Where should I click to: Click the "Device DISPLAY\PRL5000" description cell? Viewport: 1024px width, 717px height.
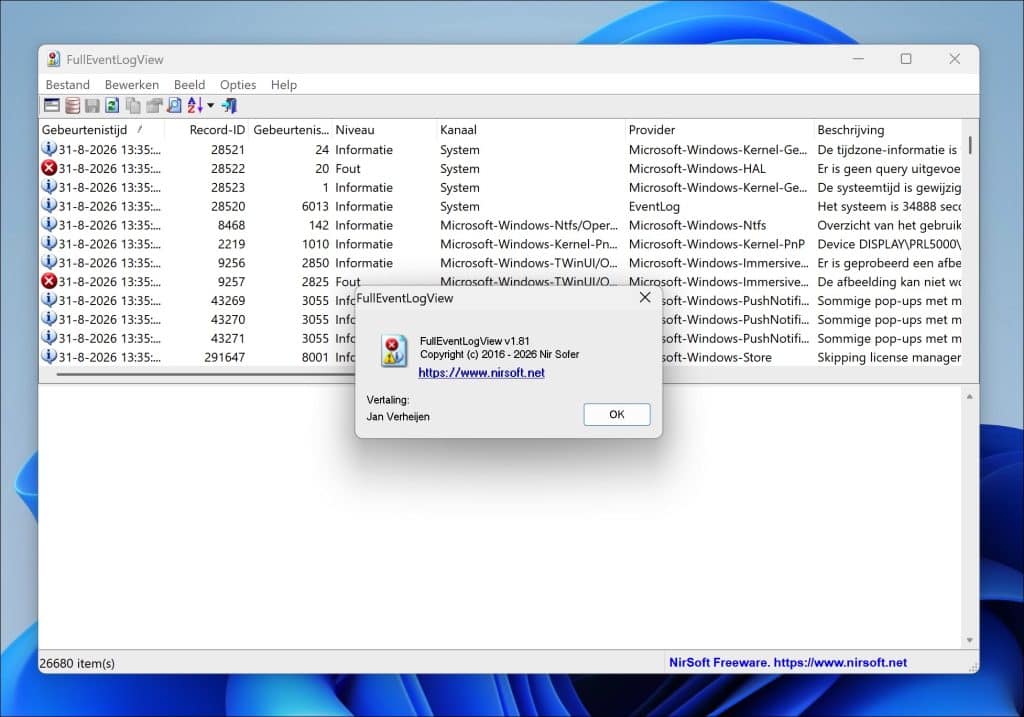[888, 244]
